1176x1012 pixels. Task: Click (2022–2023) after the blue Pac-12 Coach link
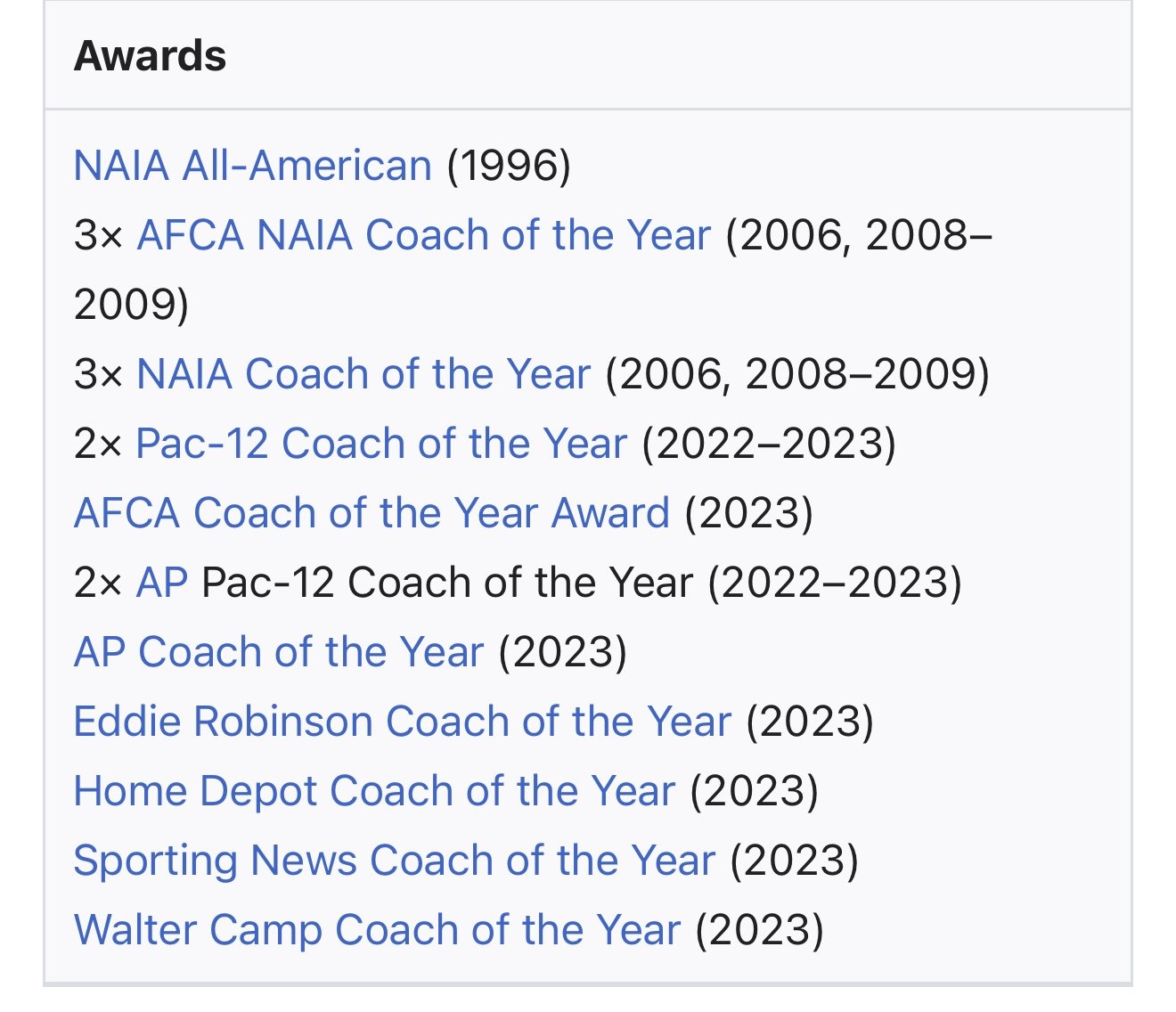769,444
